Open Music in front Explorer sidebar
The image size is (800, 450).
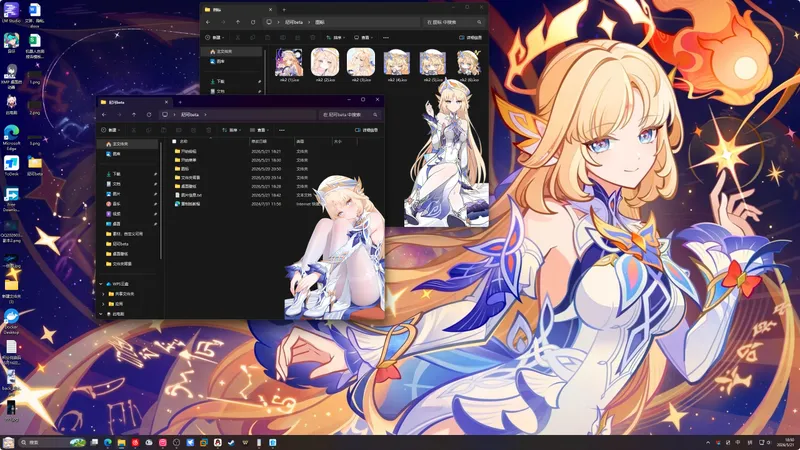116,204
